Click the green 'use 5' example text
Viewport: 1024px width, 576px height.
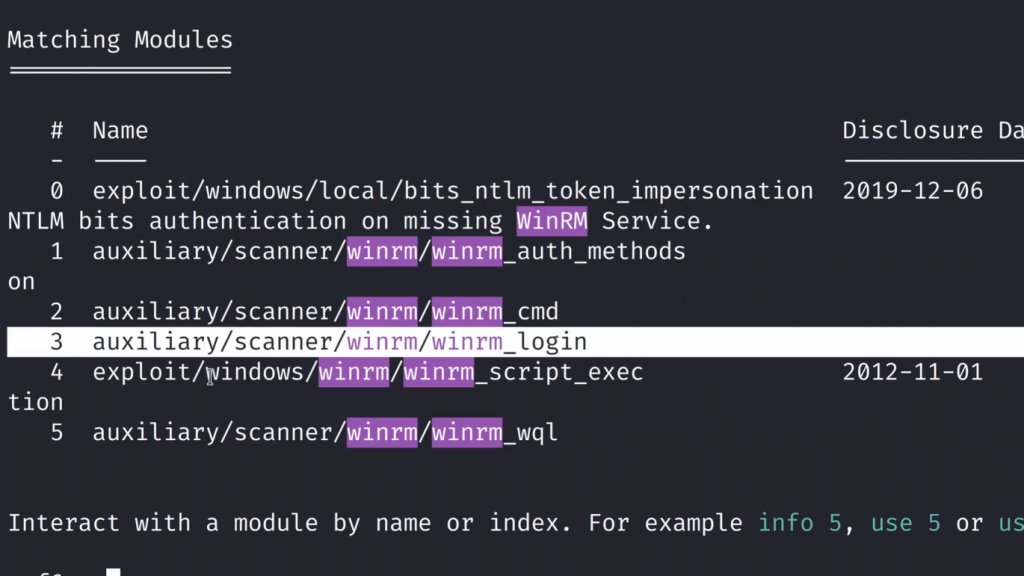[x=905, y=523]
